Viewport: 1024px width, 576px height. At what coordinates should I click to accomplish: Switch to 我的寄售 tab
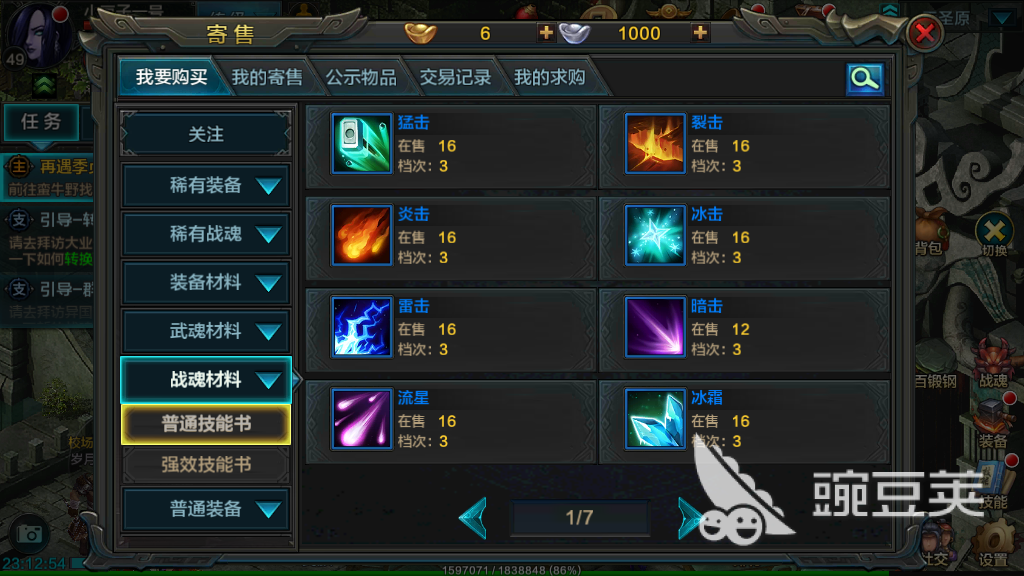pos(267,78)
